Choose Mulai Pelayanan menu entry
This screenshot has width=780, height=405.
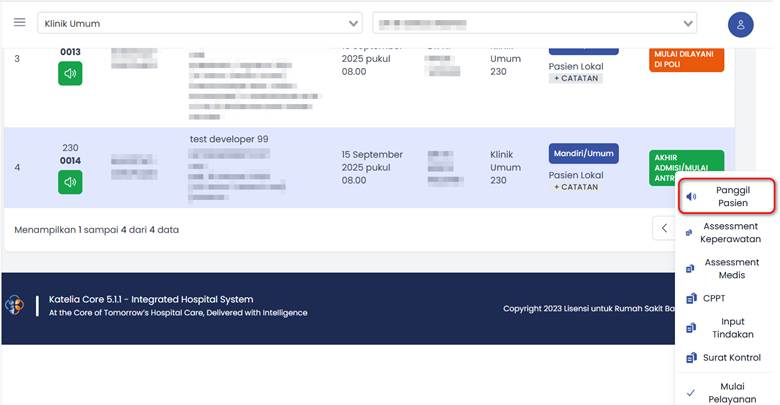click(734, 392)
